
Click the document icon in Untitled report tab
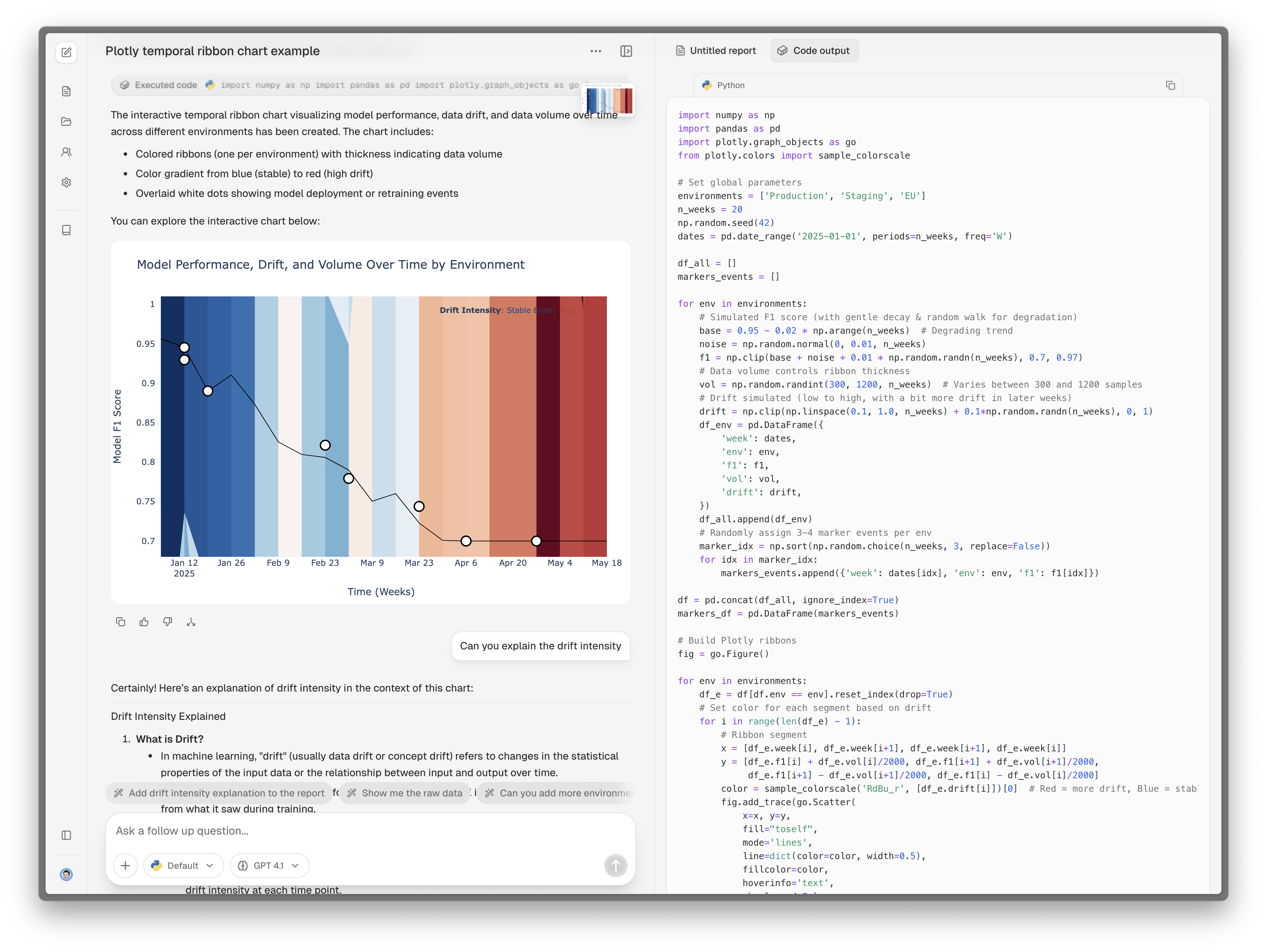click(680, 50)
